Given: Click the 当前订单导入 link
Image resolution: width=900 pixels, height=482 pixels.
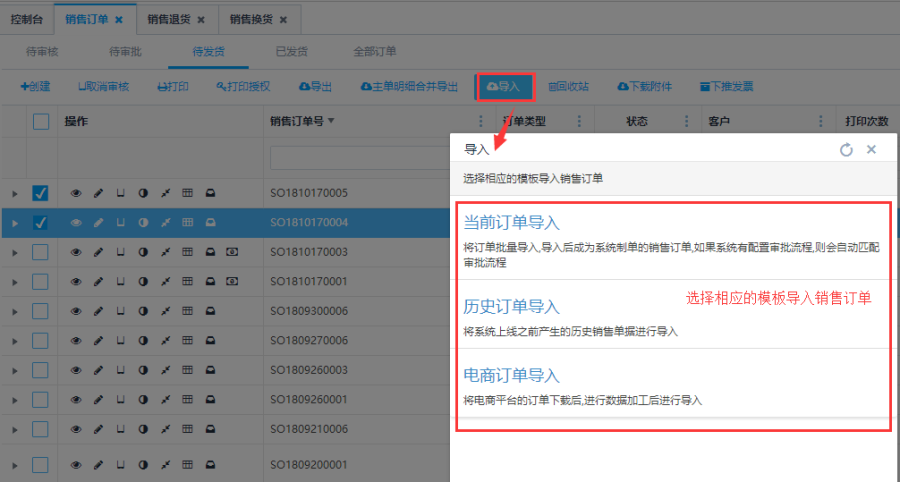Looking at the screenshot, I should [x=510, y=221].
